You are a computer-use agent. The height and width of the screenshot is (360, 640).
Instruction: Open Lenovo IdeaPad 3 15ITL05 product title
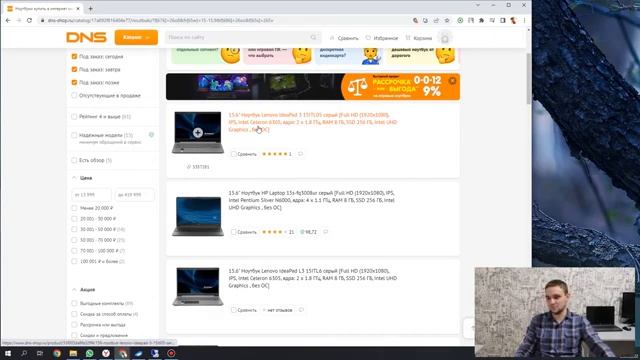pyautogui.click(x=313, y=122)
